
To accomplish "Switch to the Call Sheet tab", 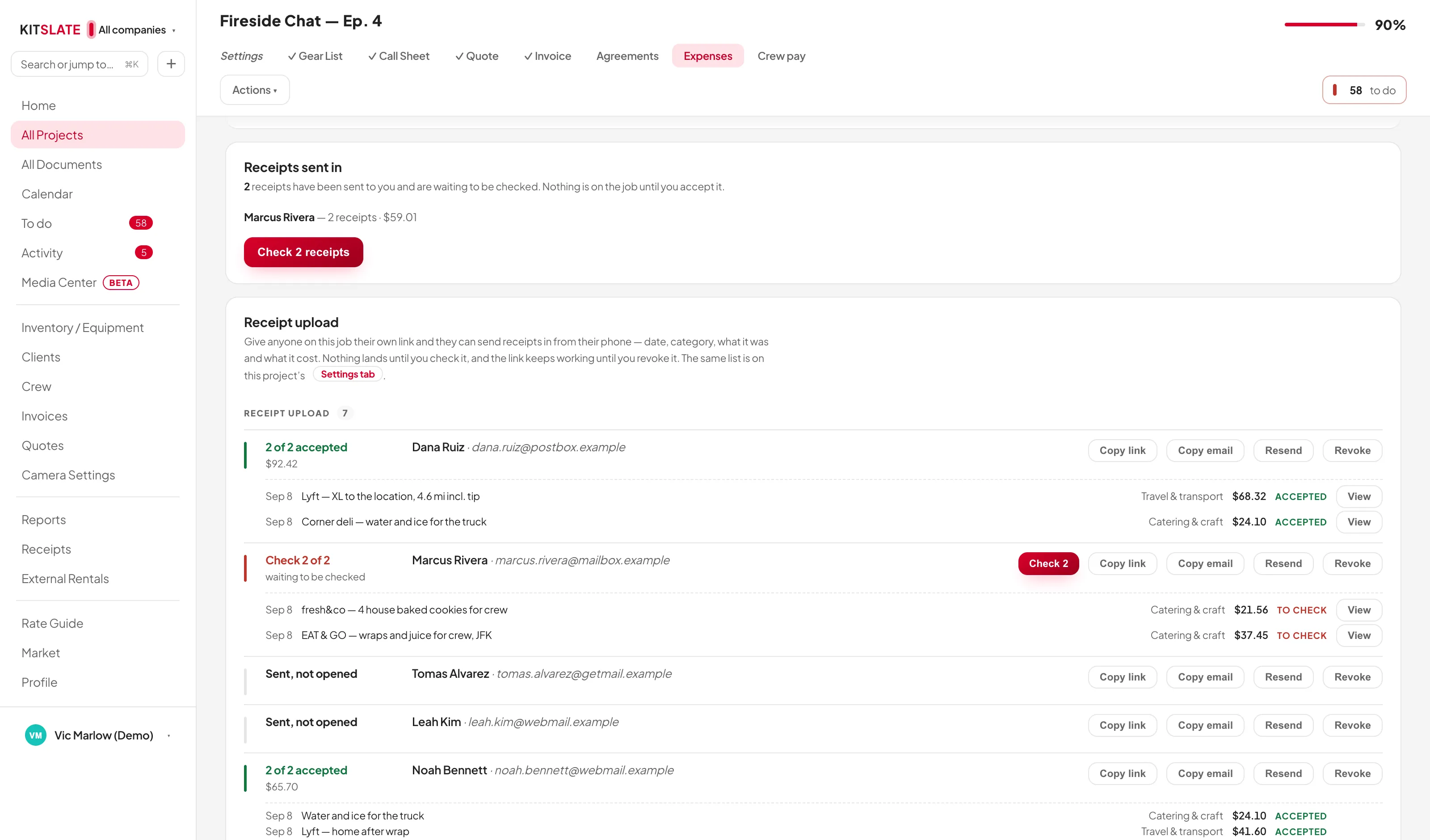I will pyautogui.click(x=398, y=55).
